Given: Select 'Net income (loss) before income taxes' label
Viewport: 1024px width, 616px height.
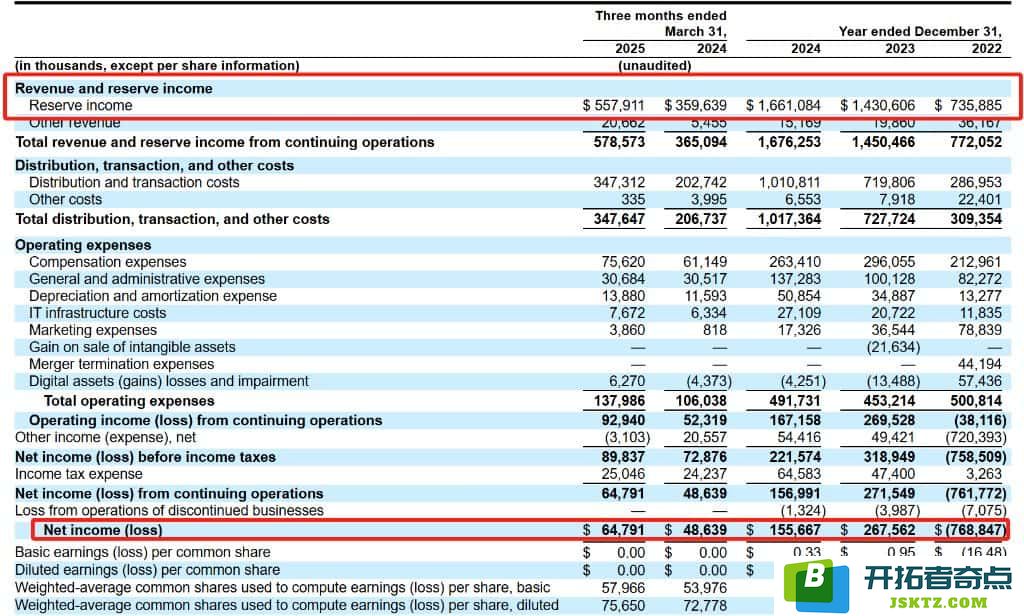Looking at the screenshot, I should coord(145,457).
